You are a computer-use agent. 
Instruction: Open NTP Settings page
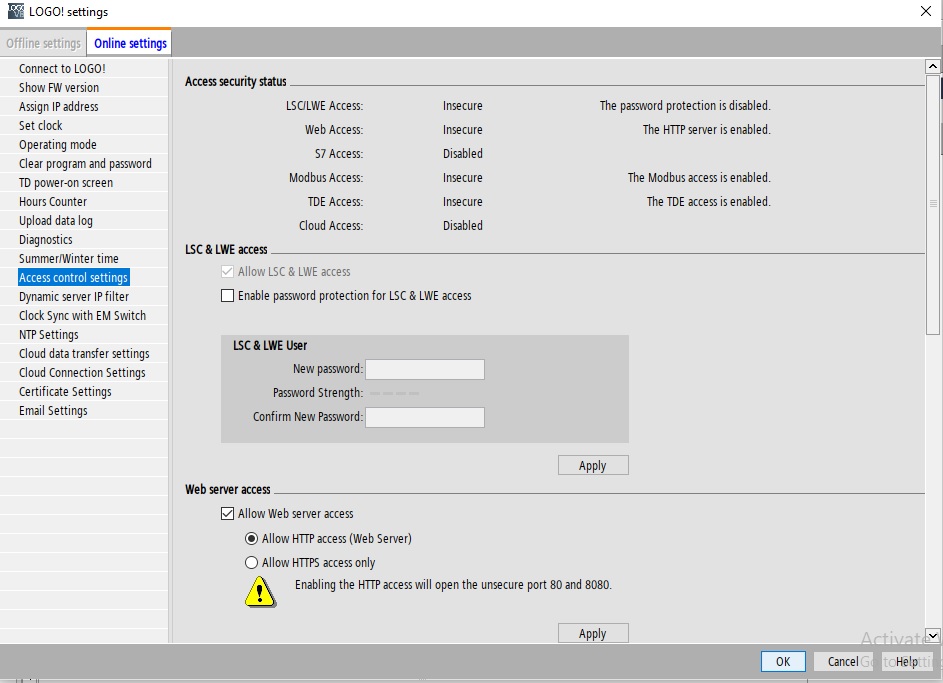click(49, 335)
